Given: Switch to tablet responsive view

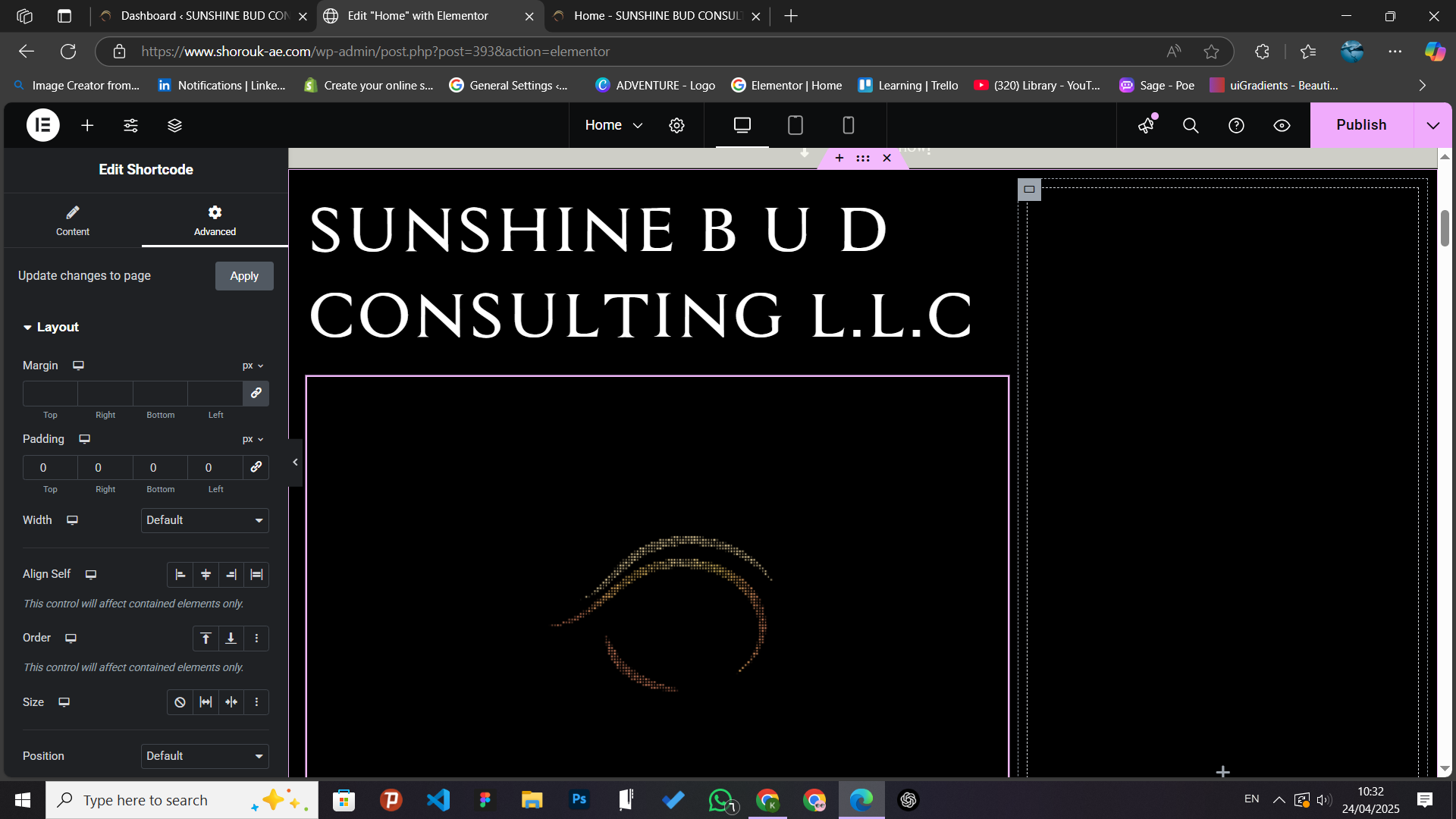Looking at the screenshot, I should pos(795,125).
